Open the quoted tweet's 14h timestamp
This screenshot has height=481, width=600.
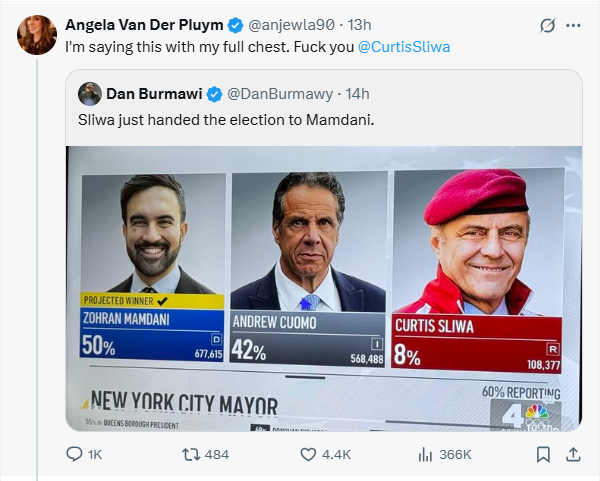[357, 94]
